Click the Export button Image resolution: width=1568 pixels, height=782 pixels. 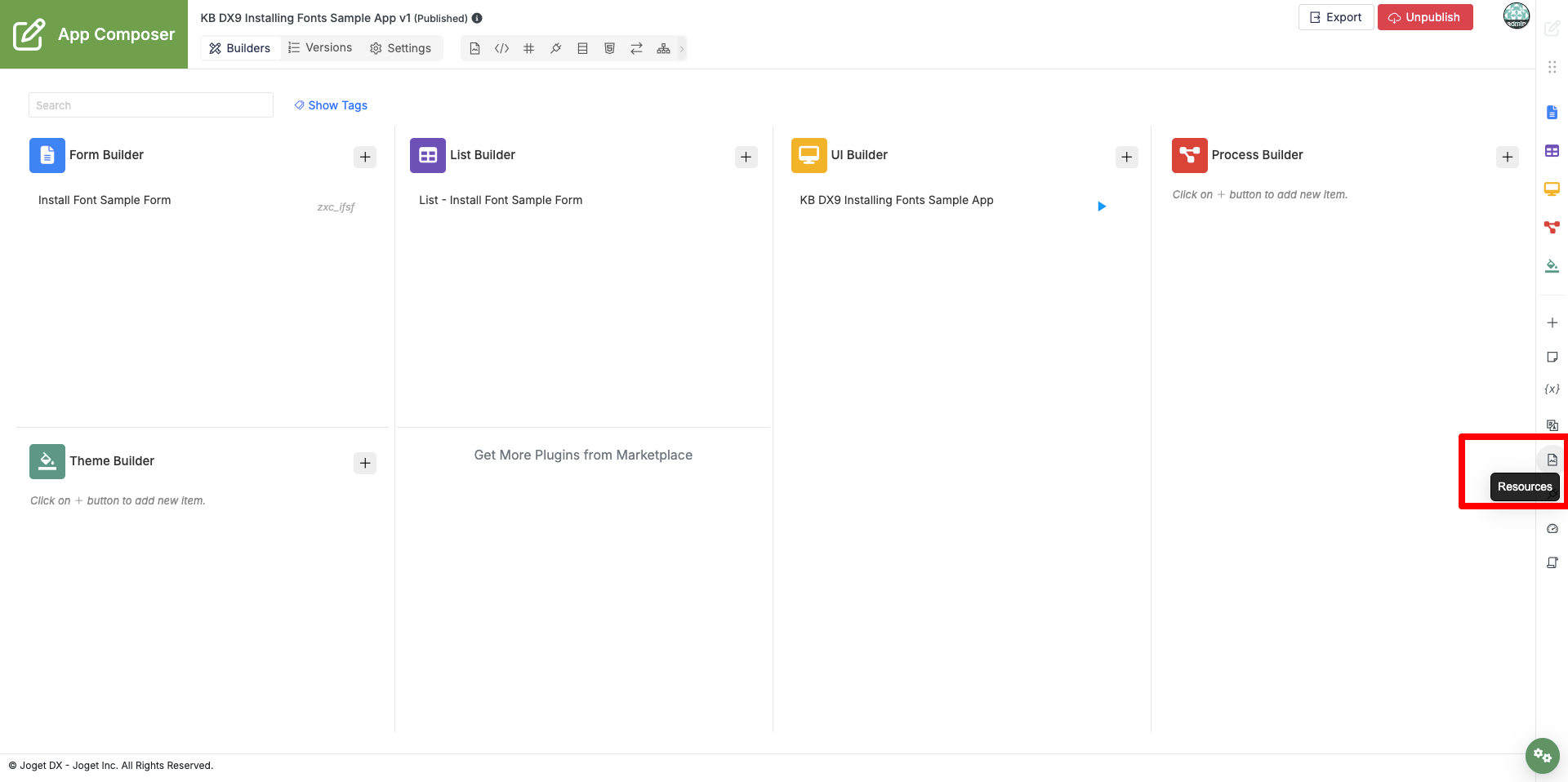point(1336,17)
